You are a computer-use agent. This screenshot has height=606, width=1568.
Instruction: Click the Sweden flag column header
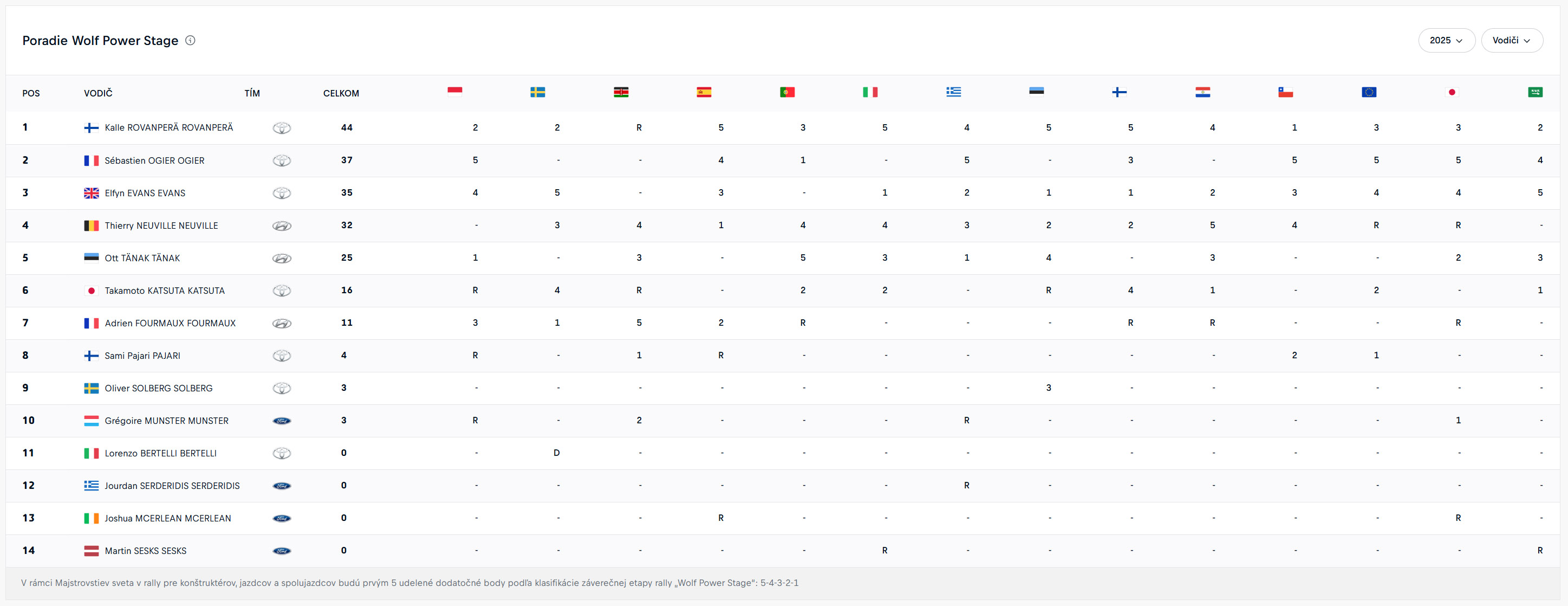click(537, 92)
